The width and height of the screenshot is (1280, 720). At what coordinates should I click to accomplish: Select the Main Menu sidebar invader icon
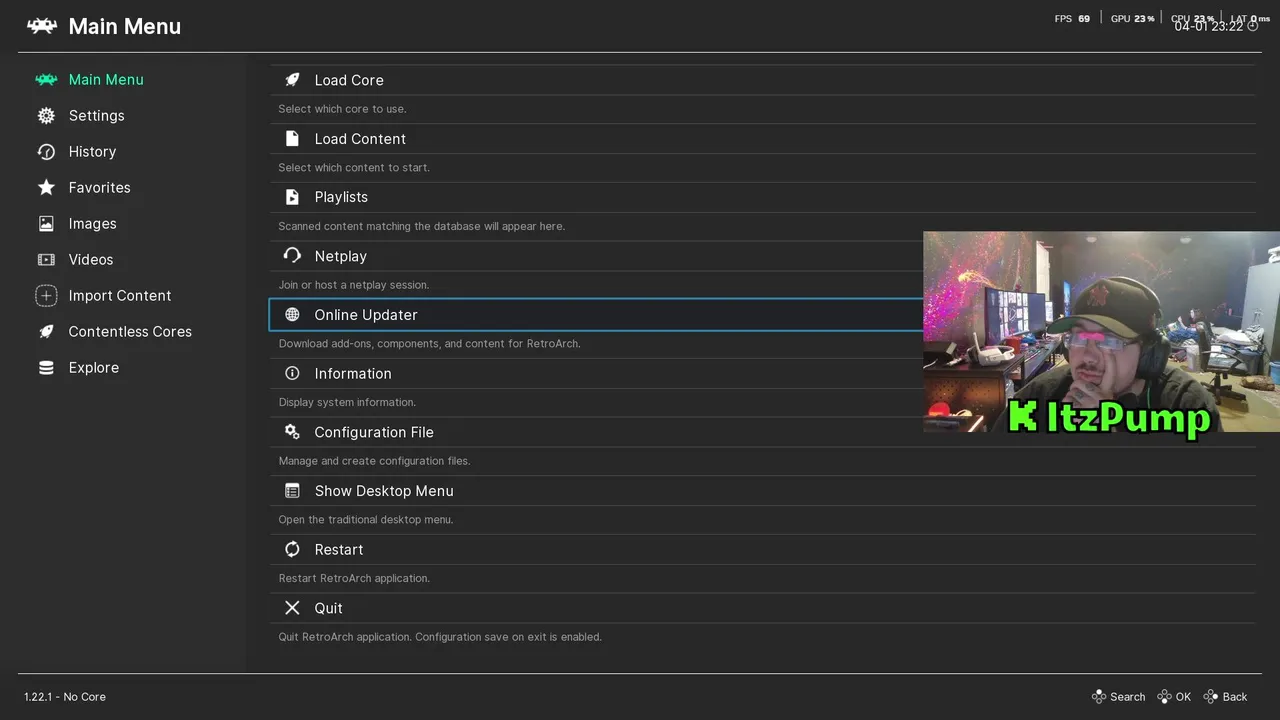[46, 80]
